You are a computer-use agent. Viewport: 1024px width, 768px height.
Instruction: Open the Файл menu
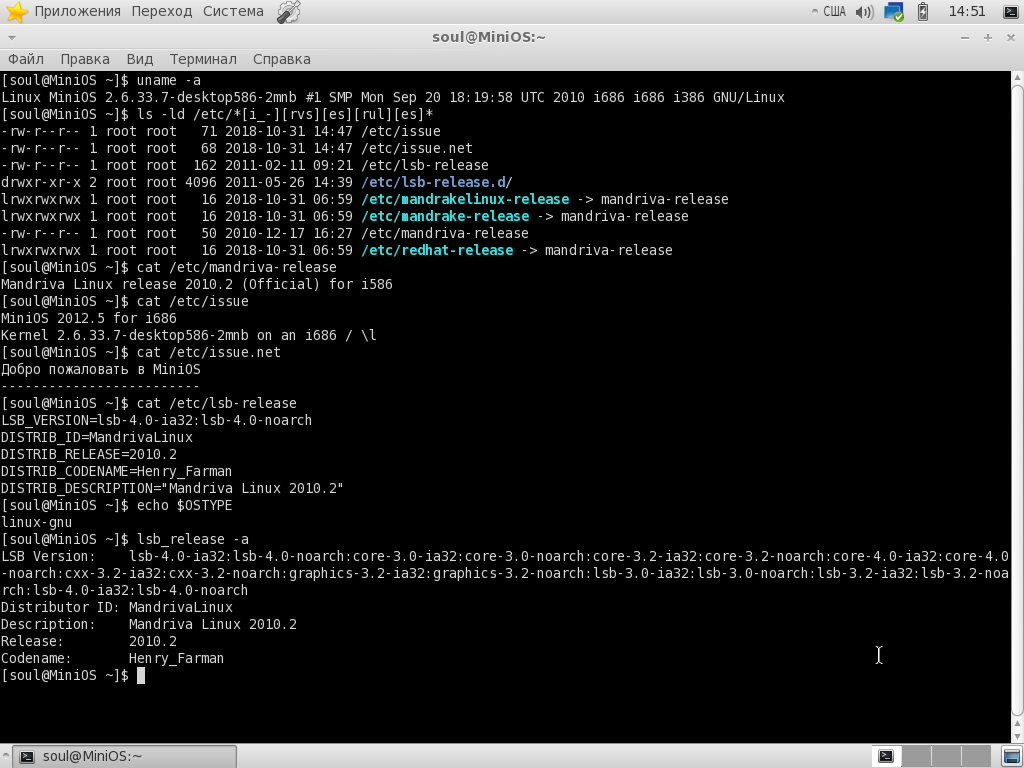(26, 59)
